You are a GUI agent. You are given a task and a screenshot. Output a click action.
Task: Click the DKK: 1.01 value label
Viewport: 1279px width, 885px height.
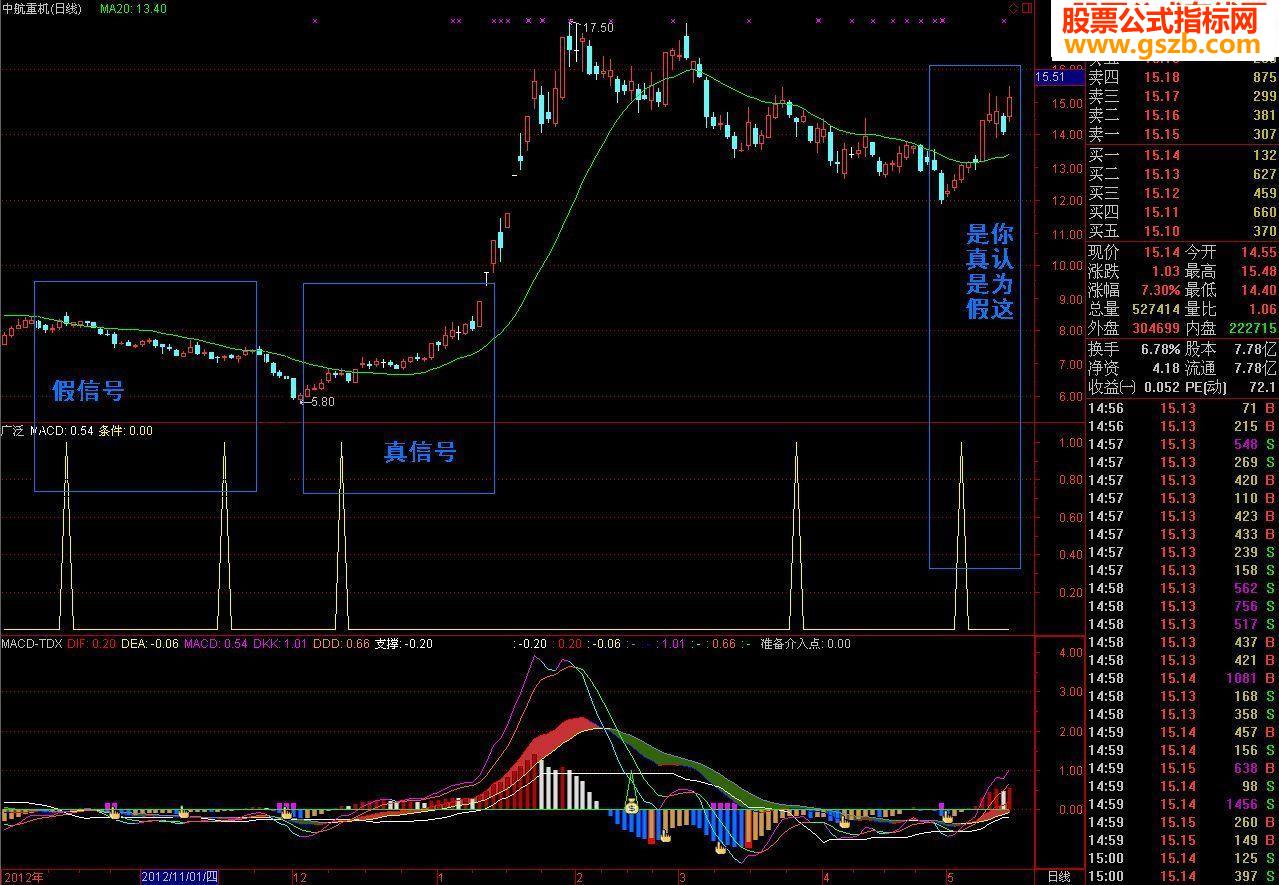click(x=279, y=644)
